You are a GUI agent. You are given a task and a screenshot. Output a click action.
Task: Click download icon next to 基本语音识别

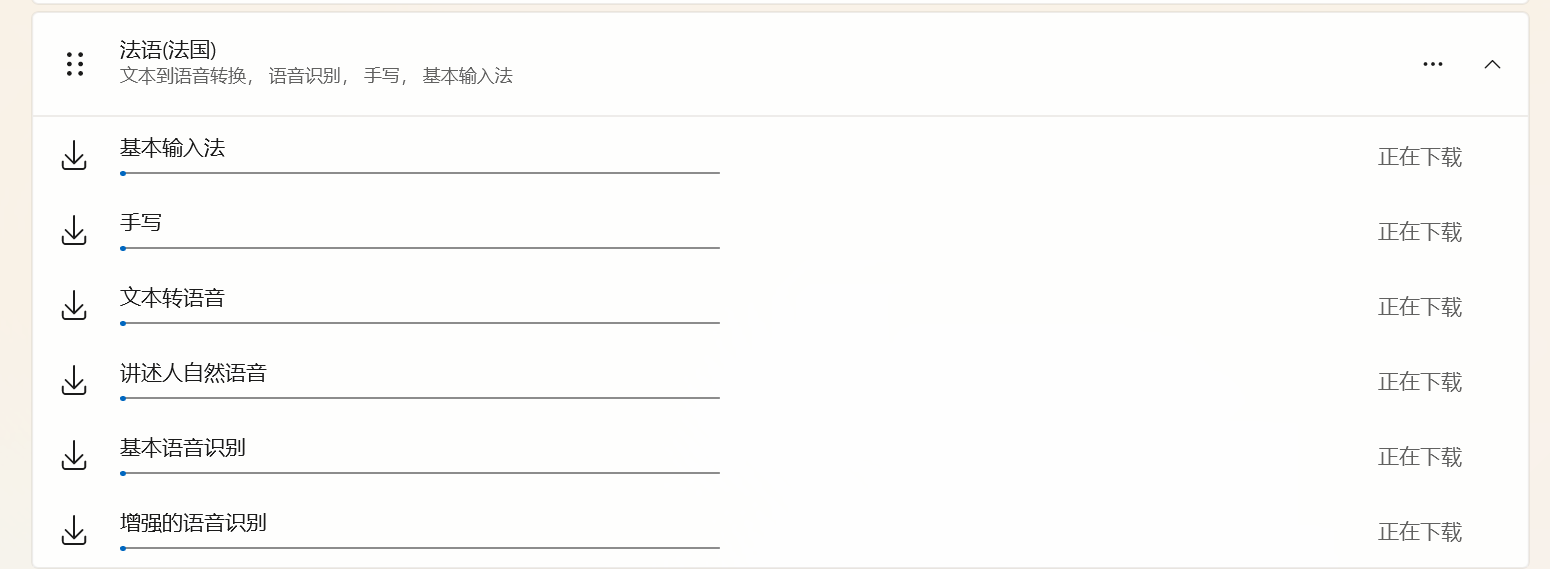click(x=74, y=456)
